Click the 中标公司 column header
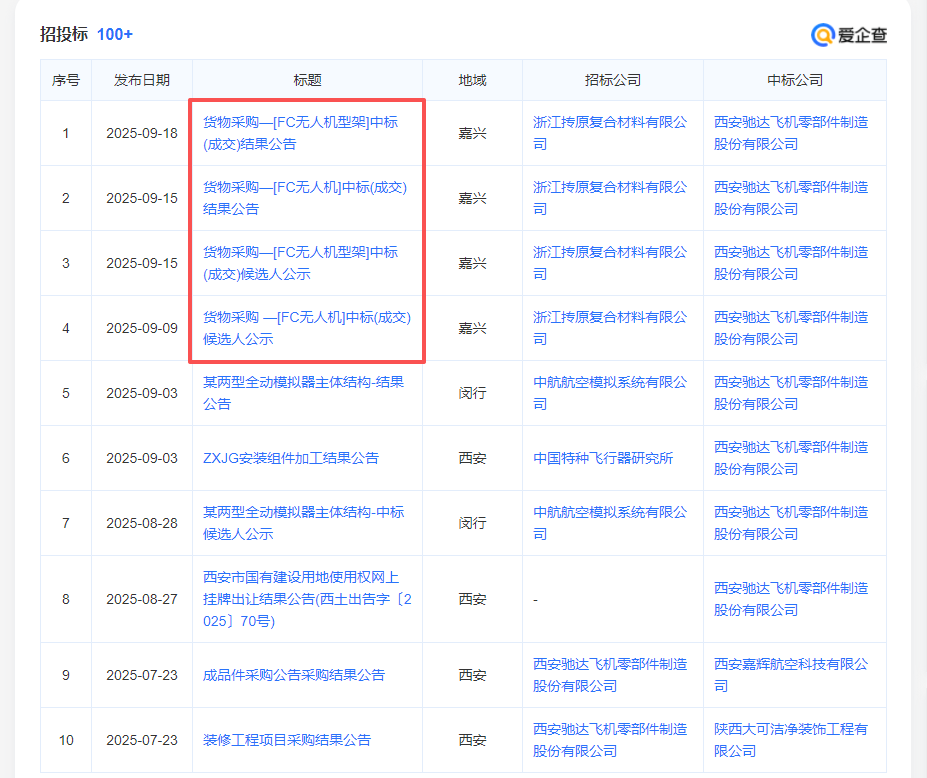Screen dimensions: 927x778 pos(795,80)
